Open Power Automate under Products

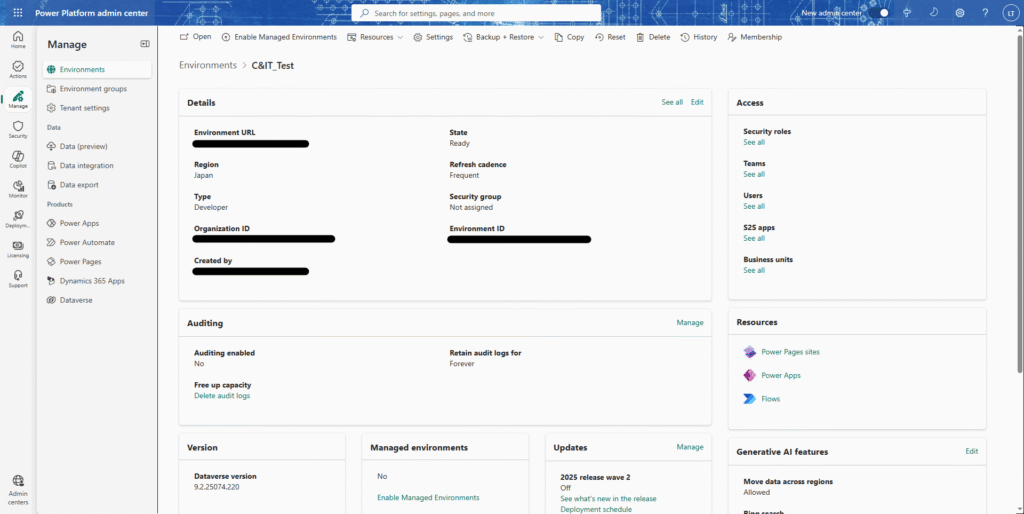(x=87, y=242)
